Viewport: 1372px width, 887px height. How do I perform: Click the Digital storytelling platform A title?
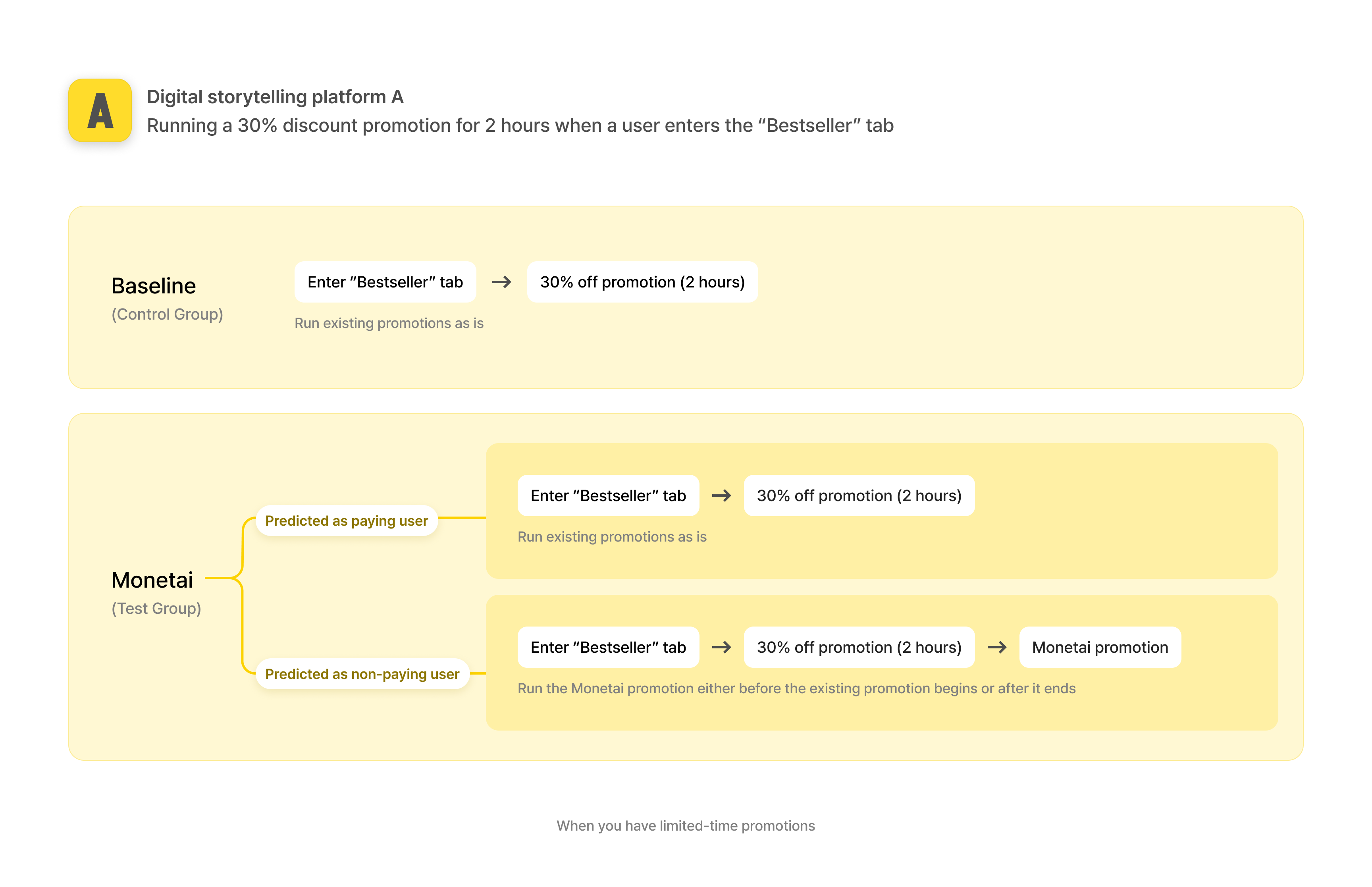275,97
